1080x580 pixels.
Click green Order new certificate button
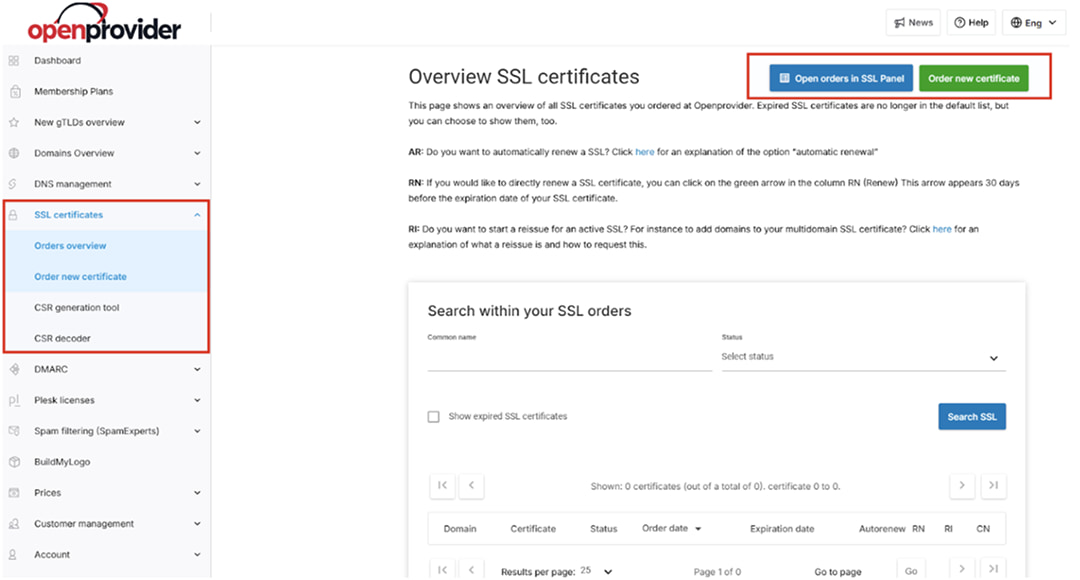pyautogui.click(x=973, y=79)
